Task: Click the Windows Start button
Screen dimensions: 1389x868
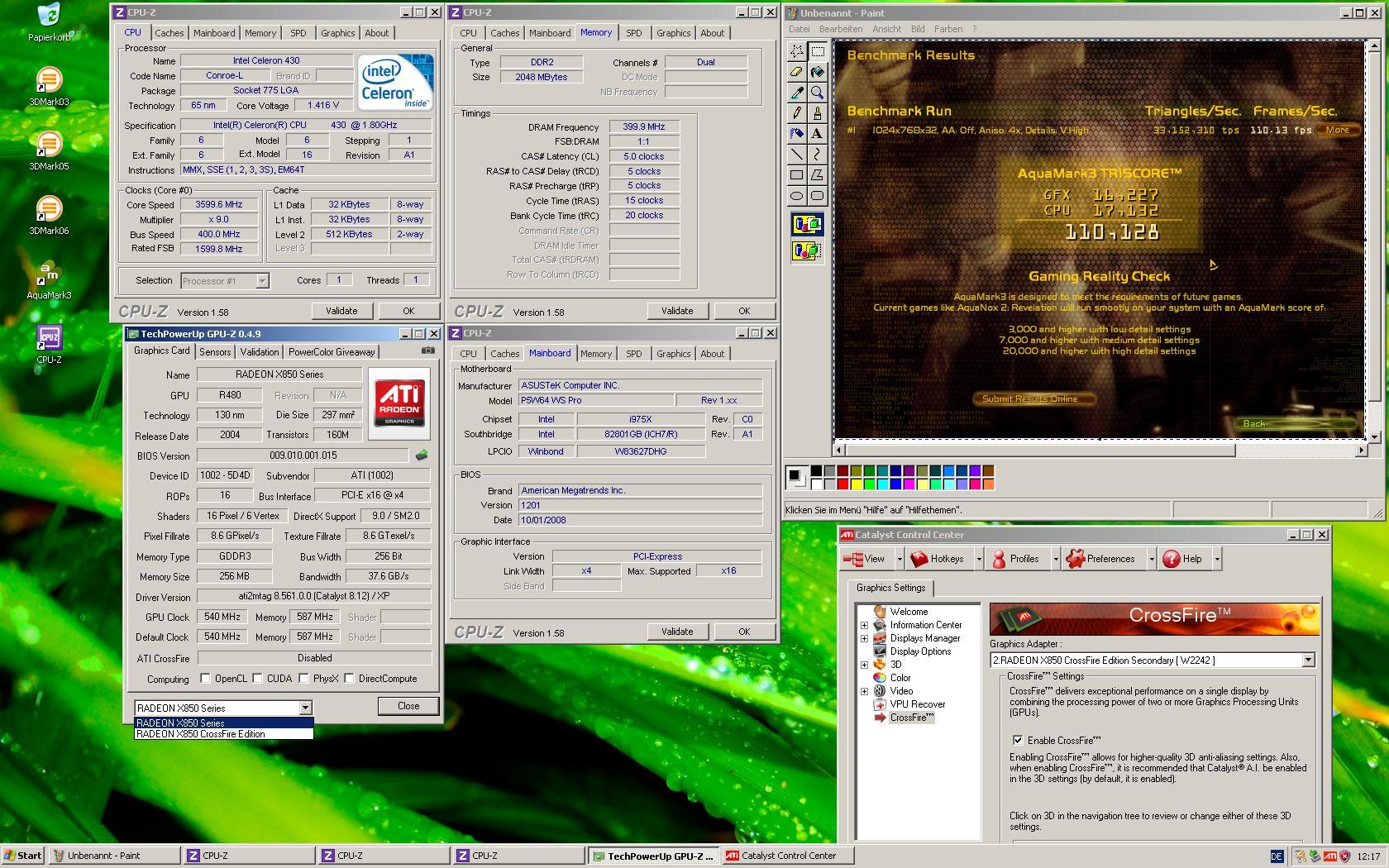Action: click(22, 856)
